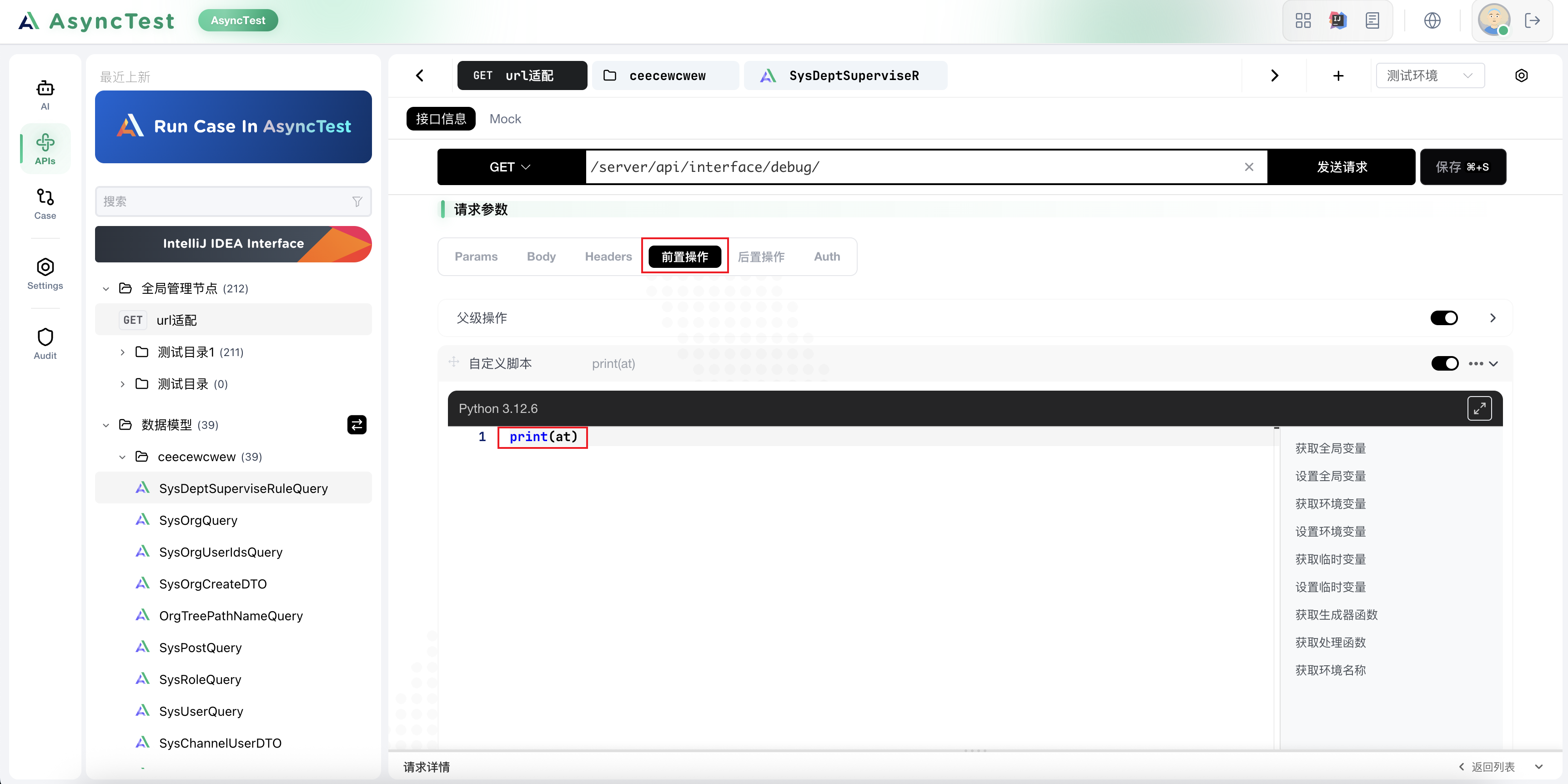Screen dimensions: 1568x784
Task: Switch to the Headers tab
Action: [x=608, y=256]
